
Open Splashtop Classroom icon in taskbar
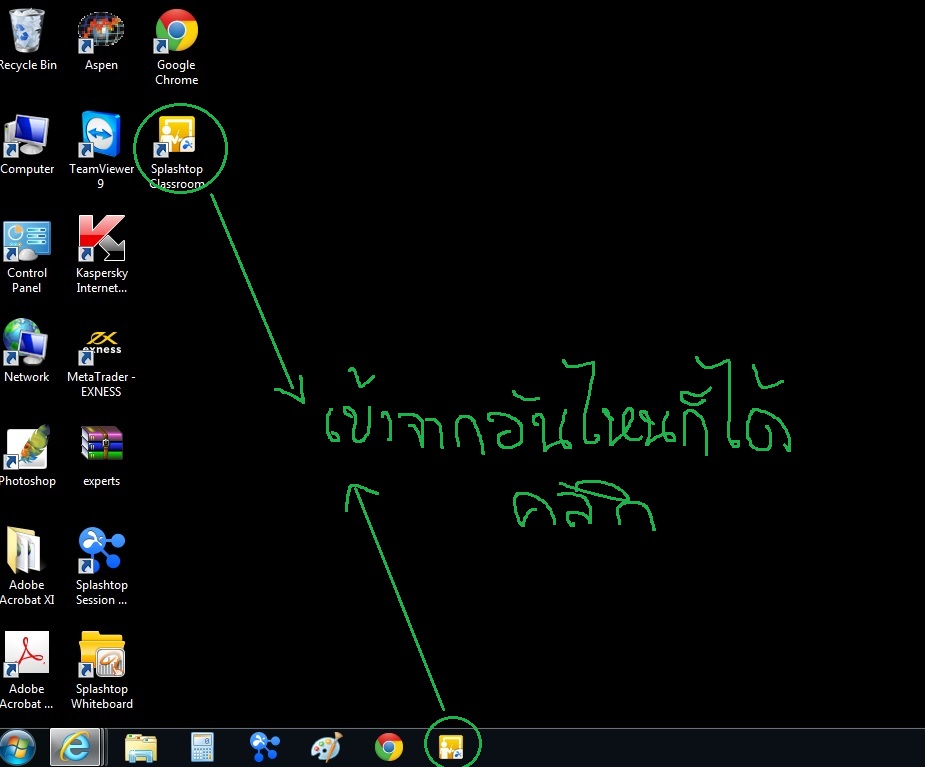451,748
